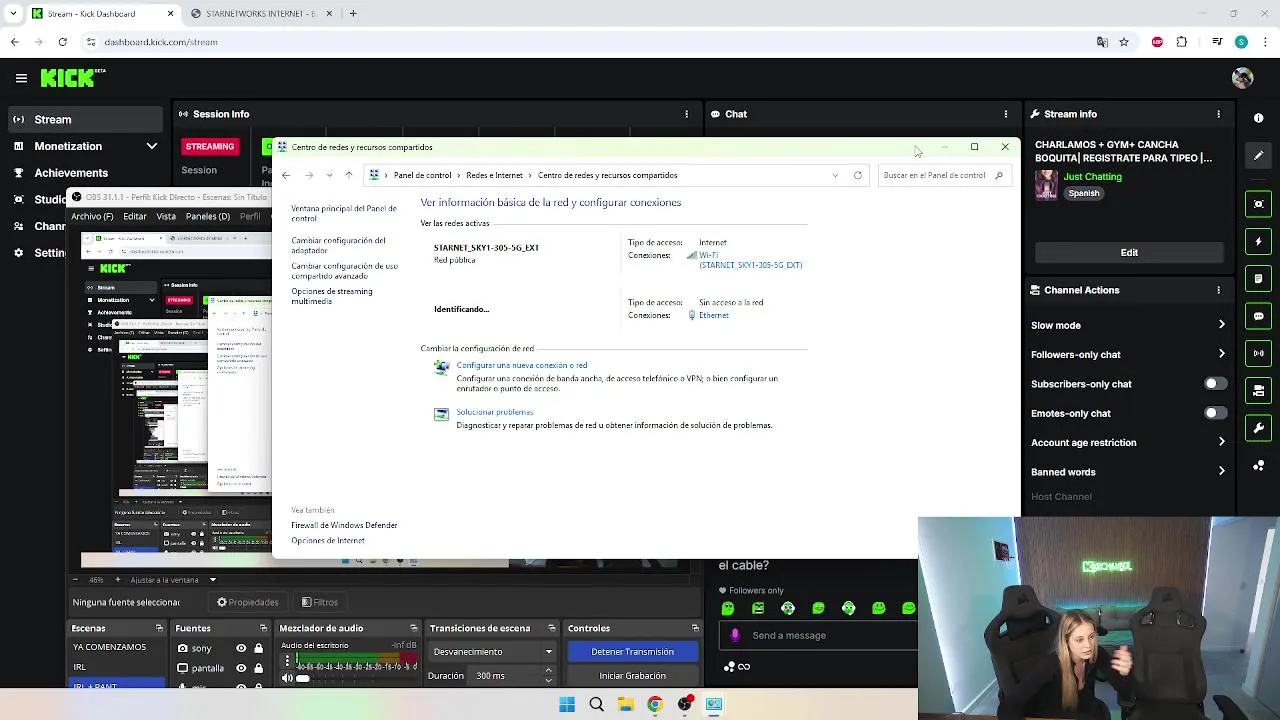Toggle the lightning bolt widget icon

[x=1259, y=241]
